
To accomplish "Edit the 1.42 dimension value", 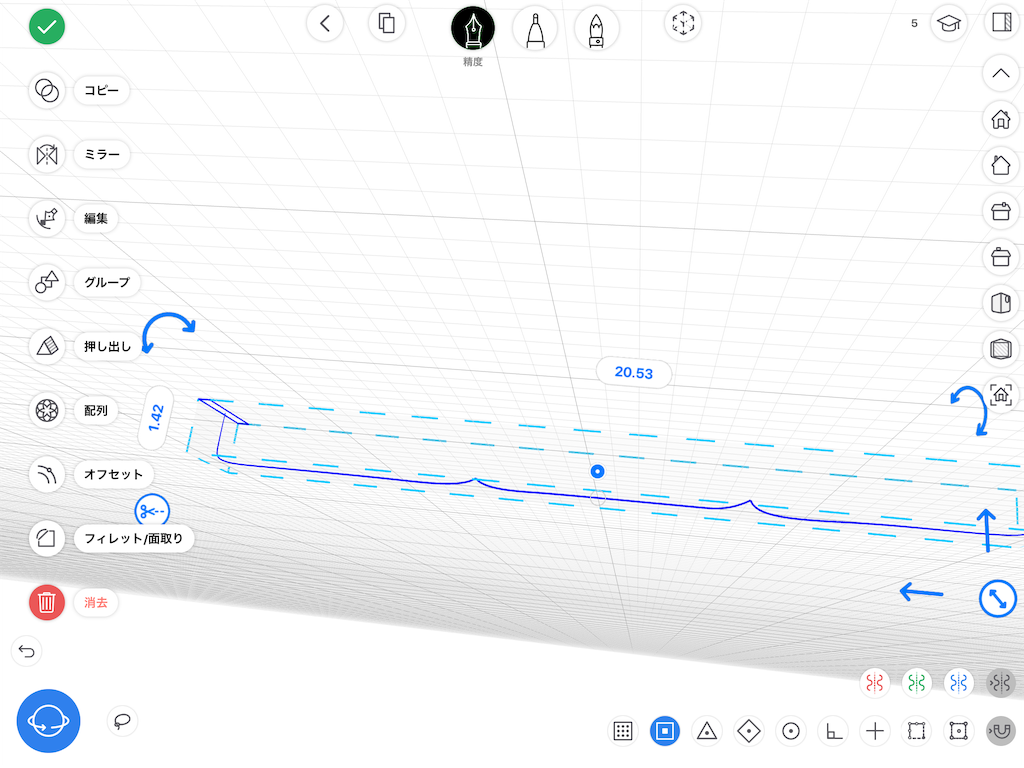I will (155, 418).
